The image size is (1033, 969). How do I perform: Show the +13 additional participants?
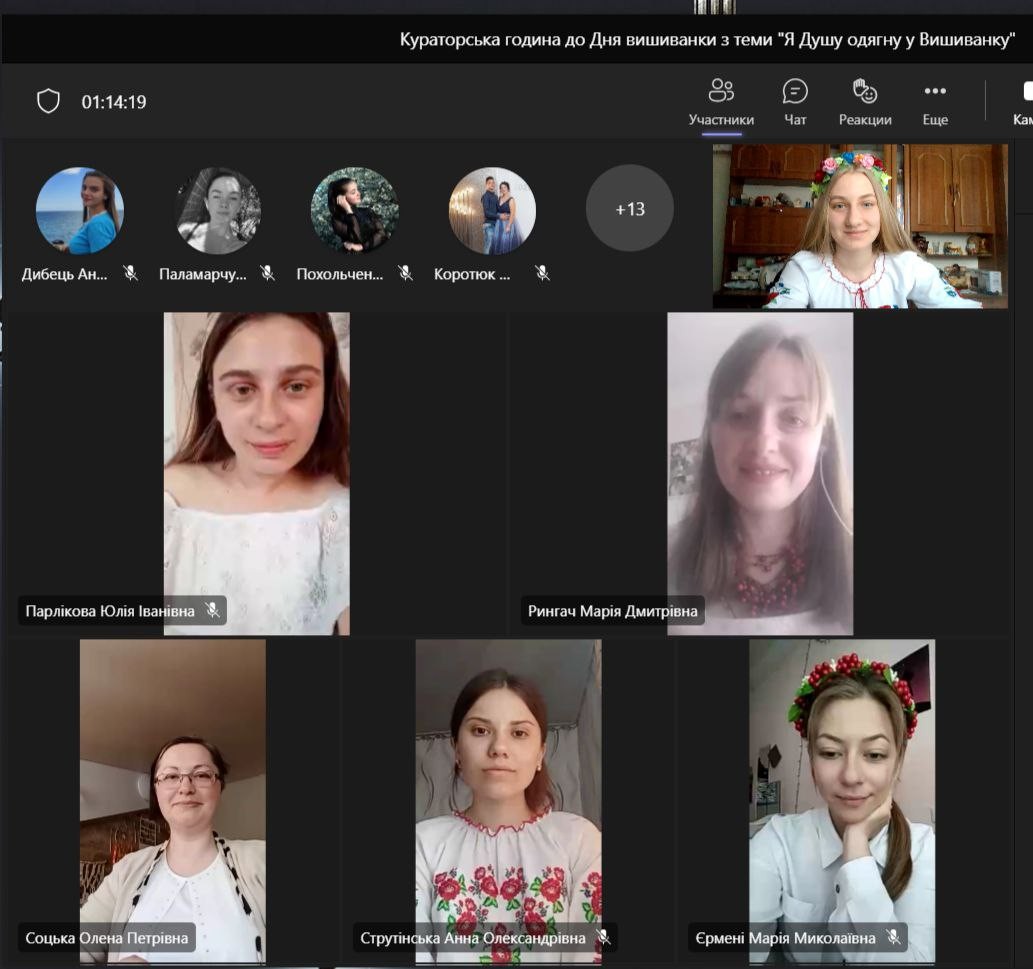pos(629,208)
